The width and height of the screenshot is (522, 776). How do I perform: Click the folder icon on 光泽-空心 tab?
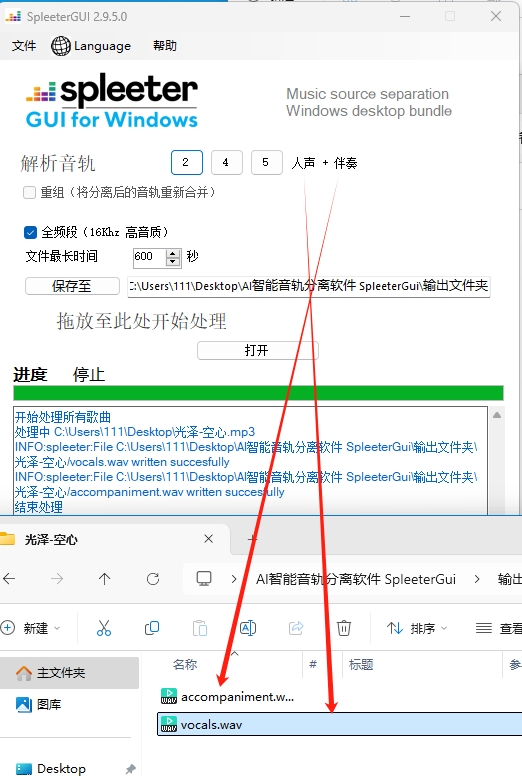pyautogui.click(x=7, y=538)
